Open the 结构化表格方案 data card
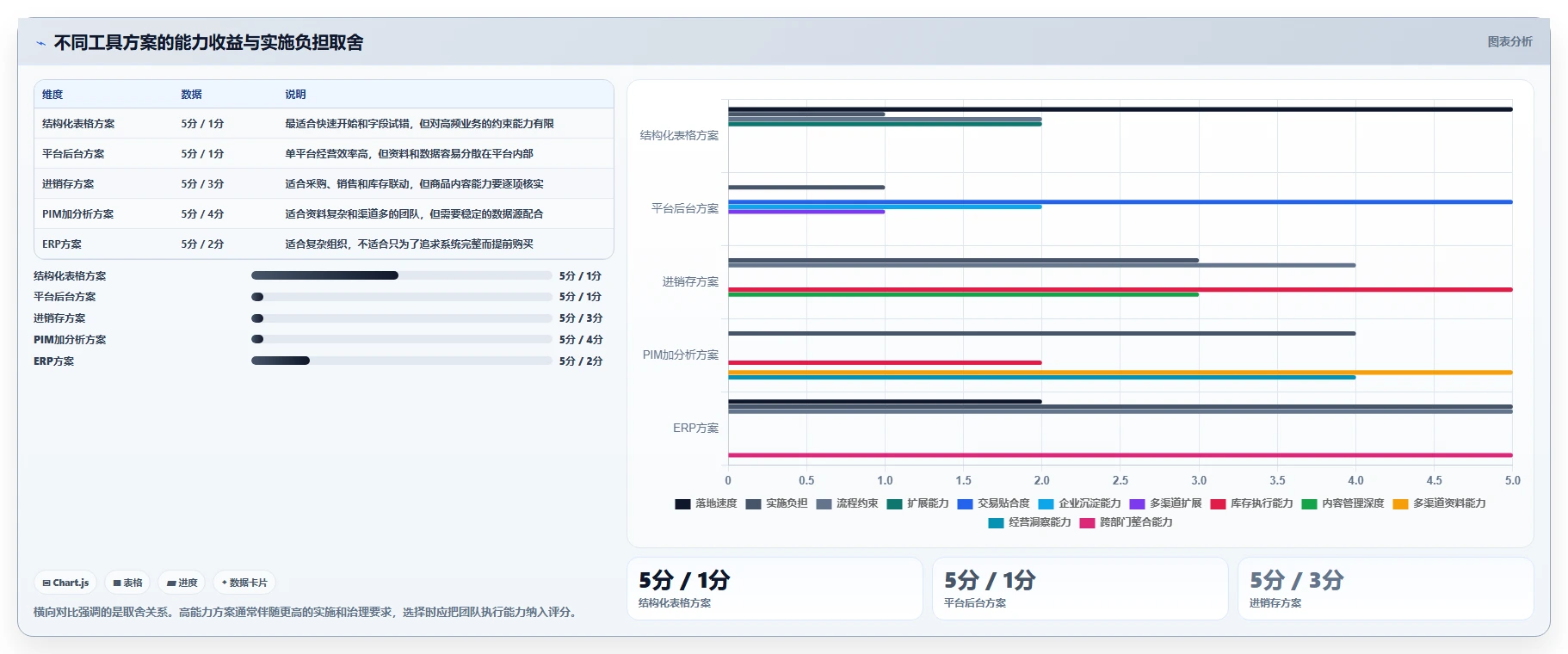The image size is (1568, 654). point(775,589)
